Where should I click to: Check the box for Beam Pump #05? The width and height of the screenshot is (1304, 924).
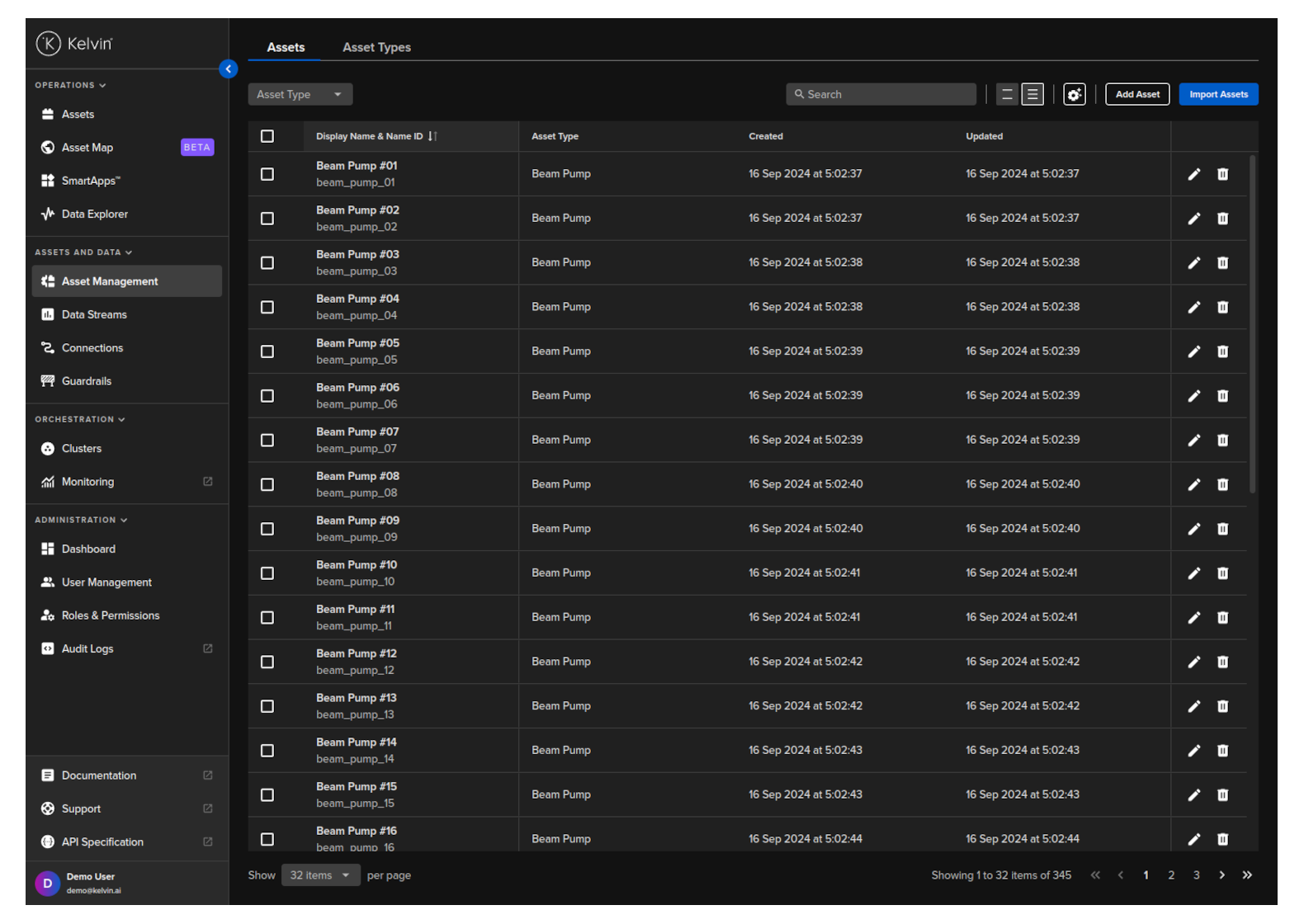tap(267, 352)
